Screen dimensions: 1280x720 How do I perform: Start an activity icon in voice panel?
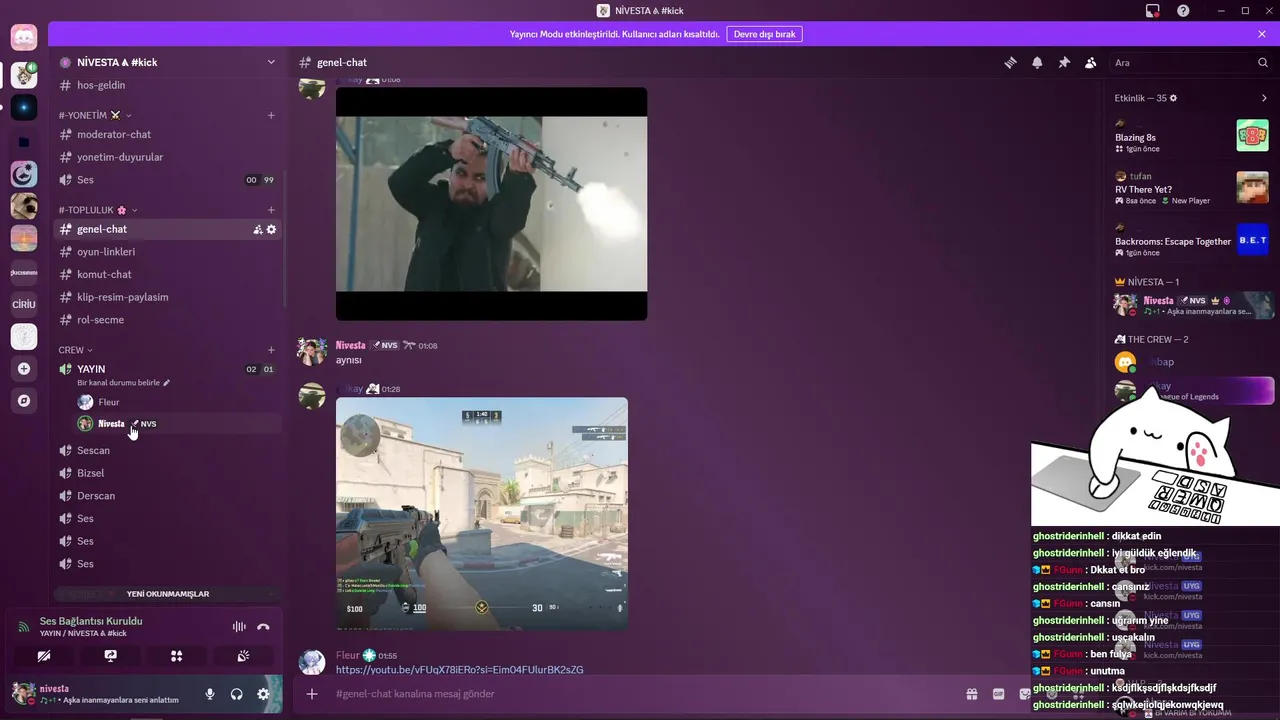click(176, 656)
